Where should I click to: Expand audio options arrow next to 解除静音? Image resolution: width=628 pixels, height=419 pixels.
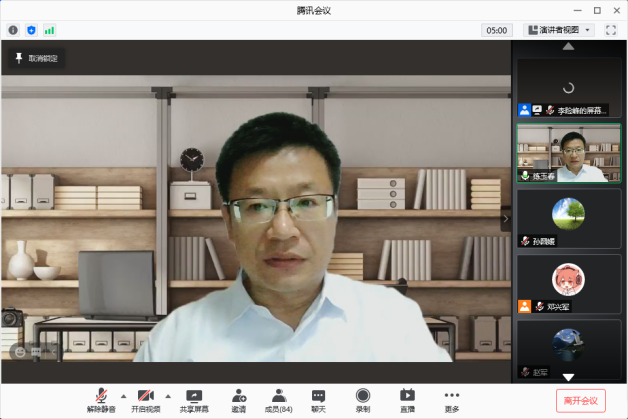pos(123,395)
